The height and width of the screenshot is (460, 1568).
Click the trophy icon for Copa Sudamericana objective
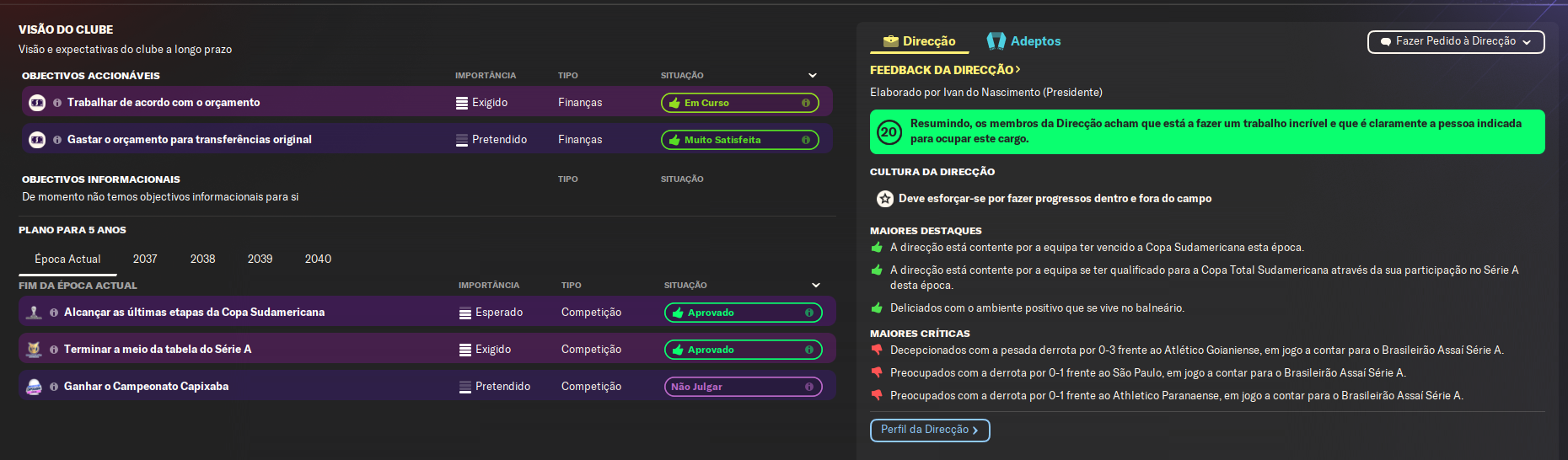34,313
